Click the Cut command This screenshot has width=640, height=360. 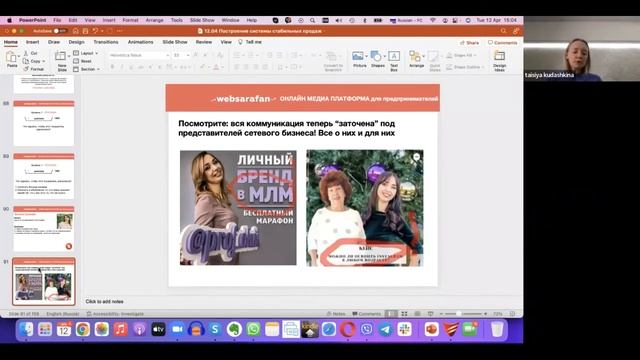click(x=31, y=53)
